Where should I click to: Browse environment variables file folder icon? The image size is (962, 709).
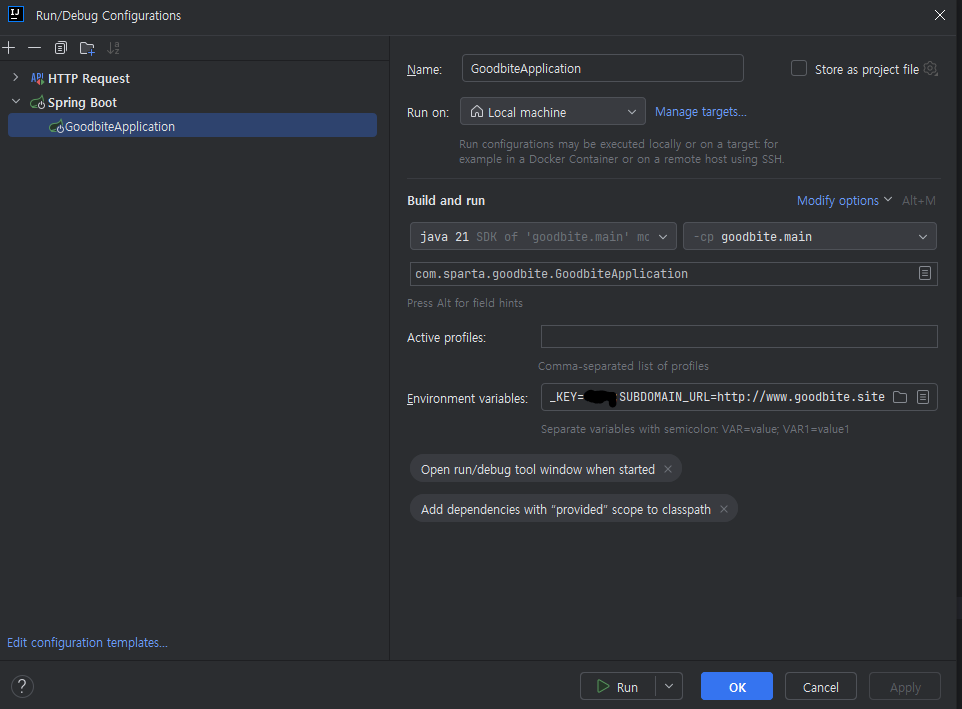point(900,397)
